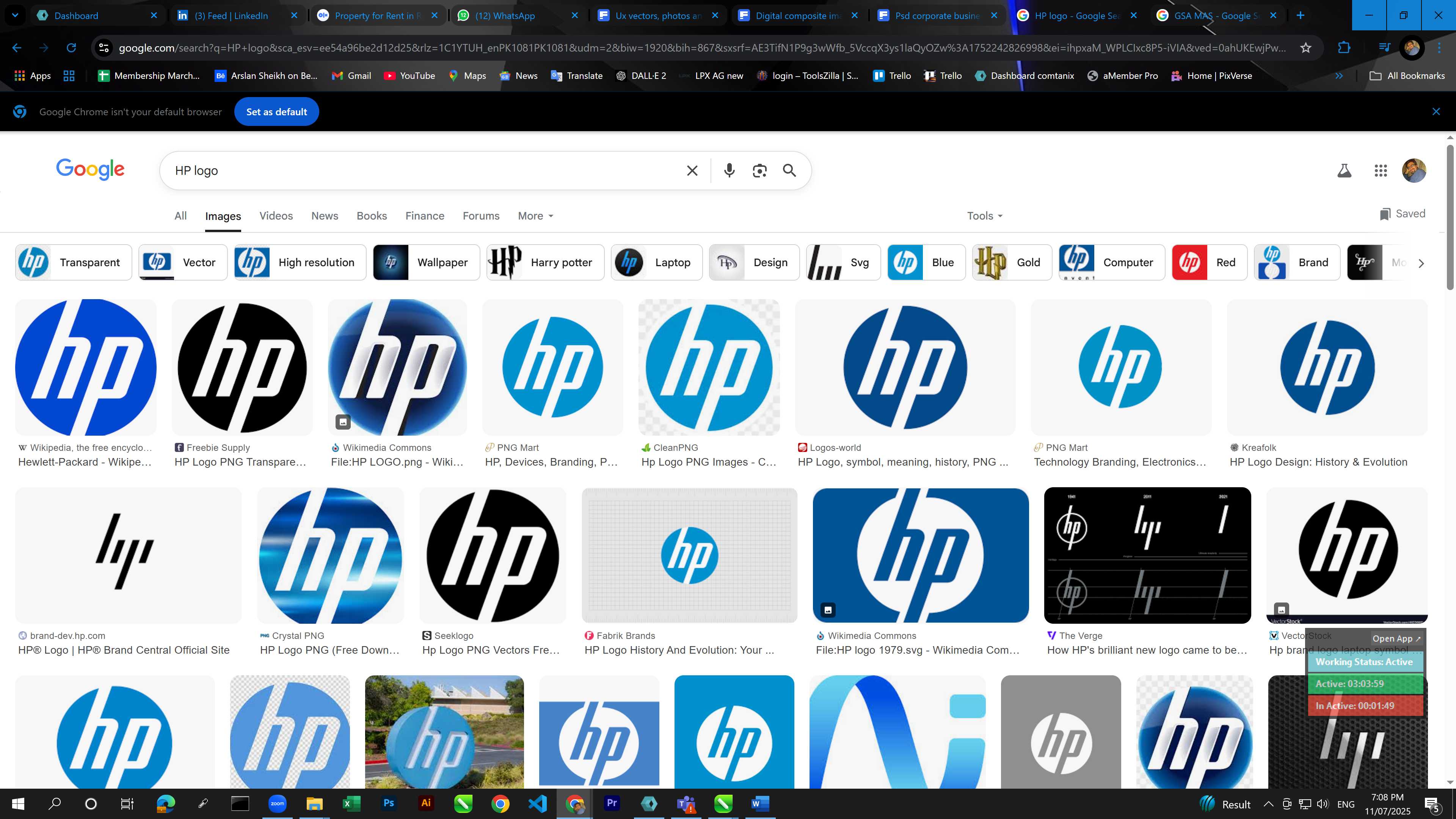Viewport: 1456px width, 819px height.
Task: Go back to previous page
Action: click(x=17, y=48)
